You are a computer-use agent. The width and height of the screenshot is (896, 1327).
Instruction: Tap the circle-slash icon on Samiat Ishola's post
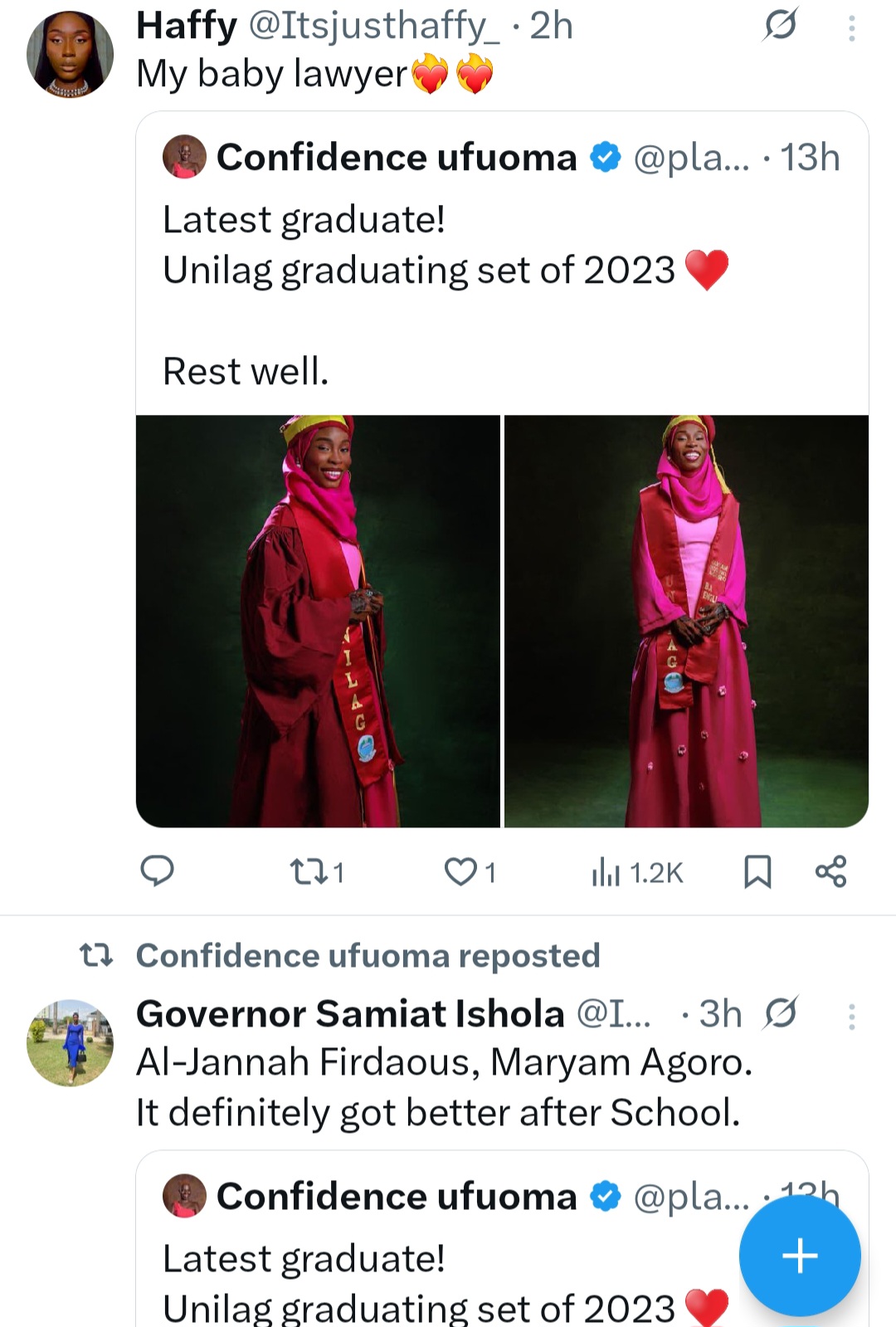click(x=782, y=1013)
